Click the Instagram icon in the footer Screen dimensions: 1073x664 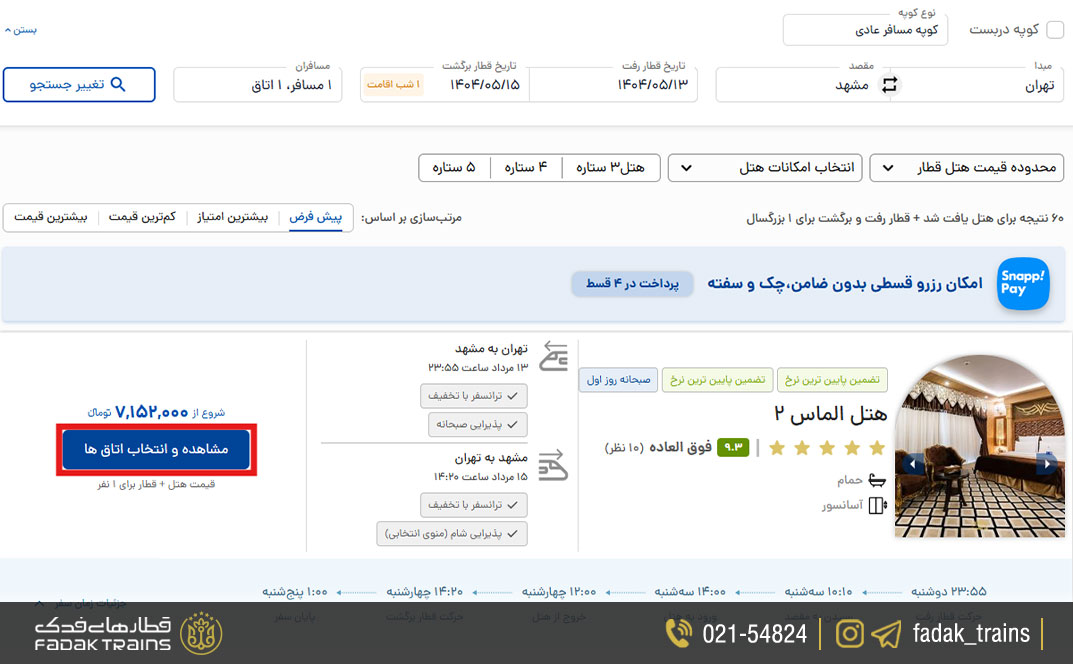click(x=849, y=633)
